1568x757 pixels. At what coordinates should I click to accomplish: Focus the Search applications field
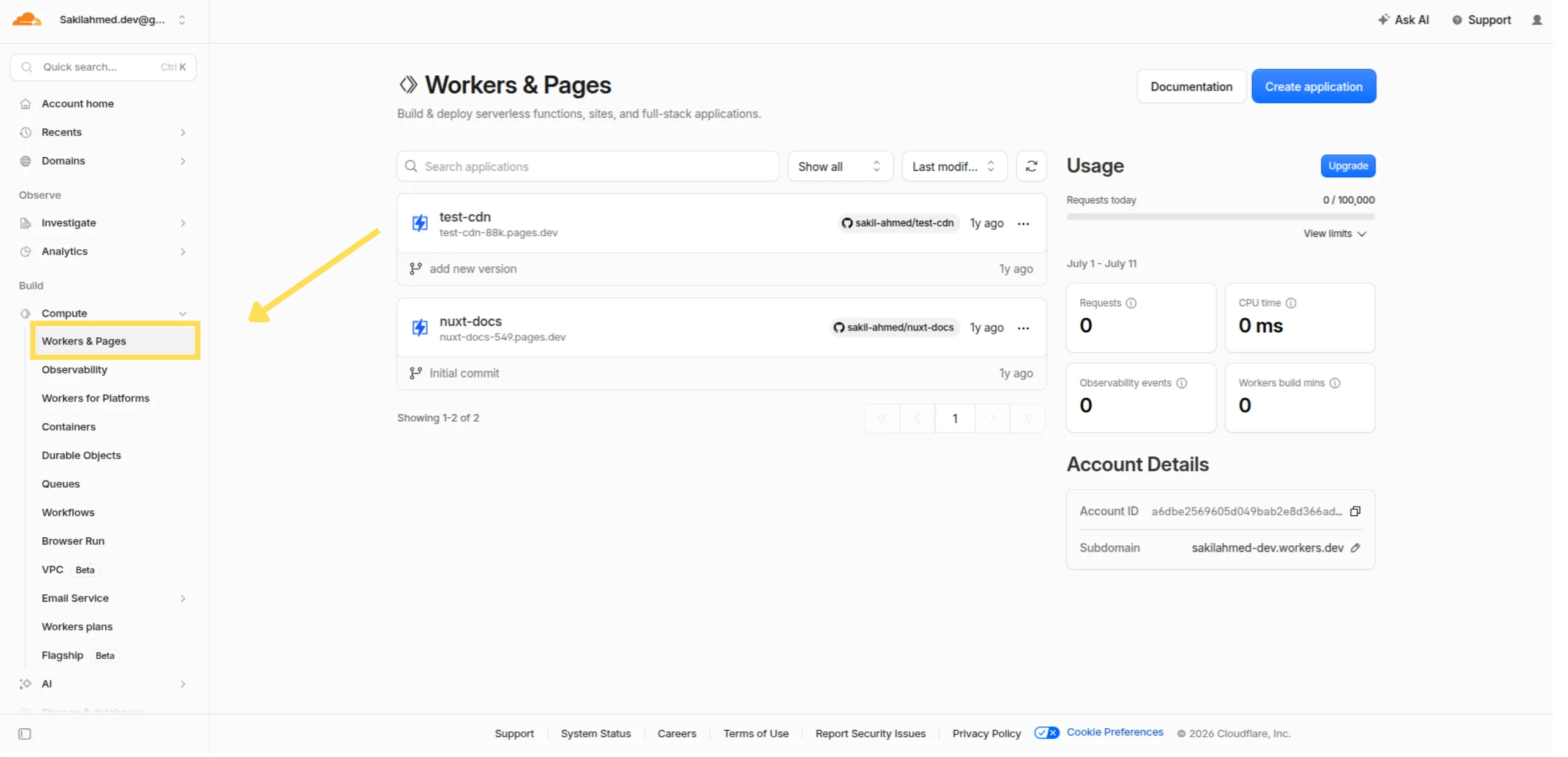(588, 167)
